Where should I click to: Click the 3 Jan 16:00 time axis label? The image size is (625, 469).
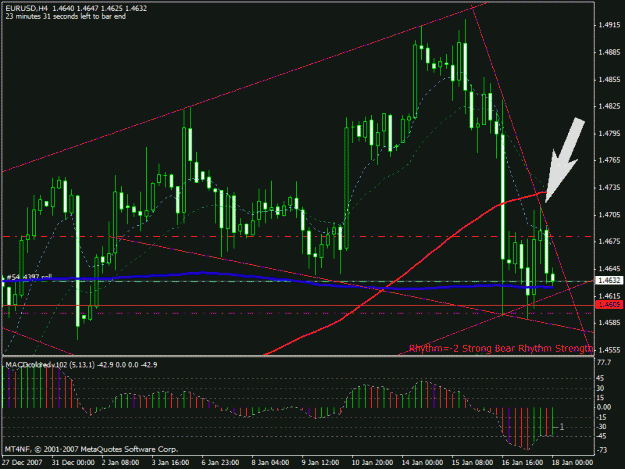click(170, 463)
